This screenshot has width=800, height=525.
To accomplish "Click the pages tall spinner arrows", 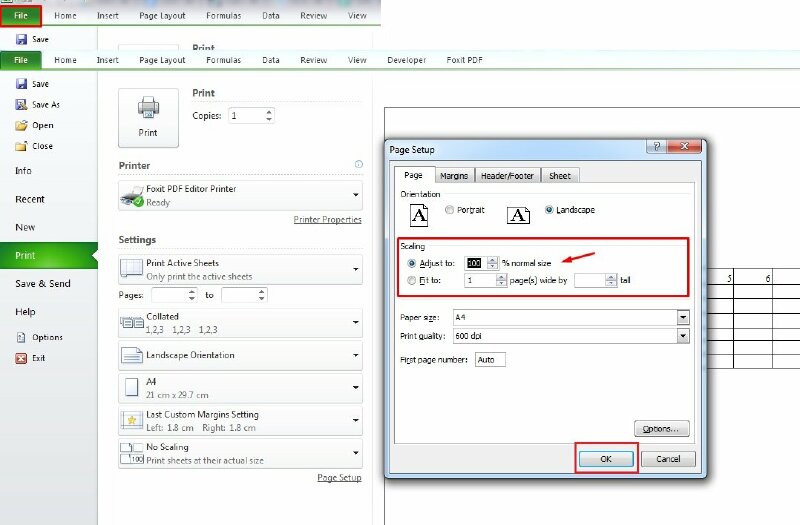I will tap(611, 280).
